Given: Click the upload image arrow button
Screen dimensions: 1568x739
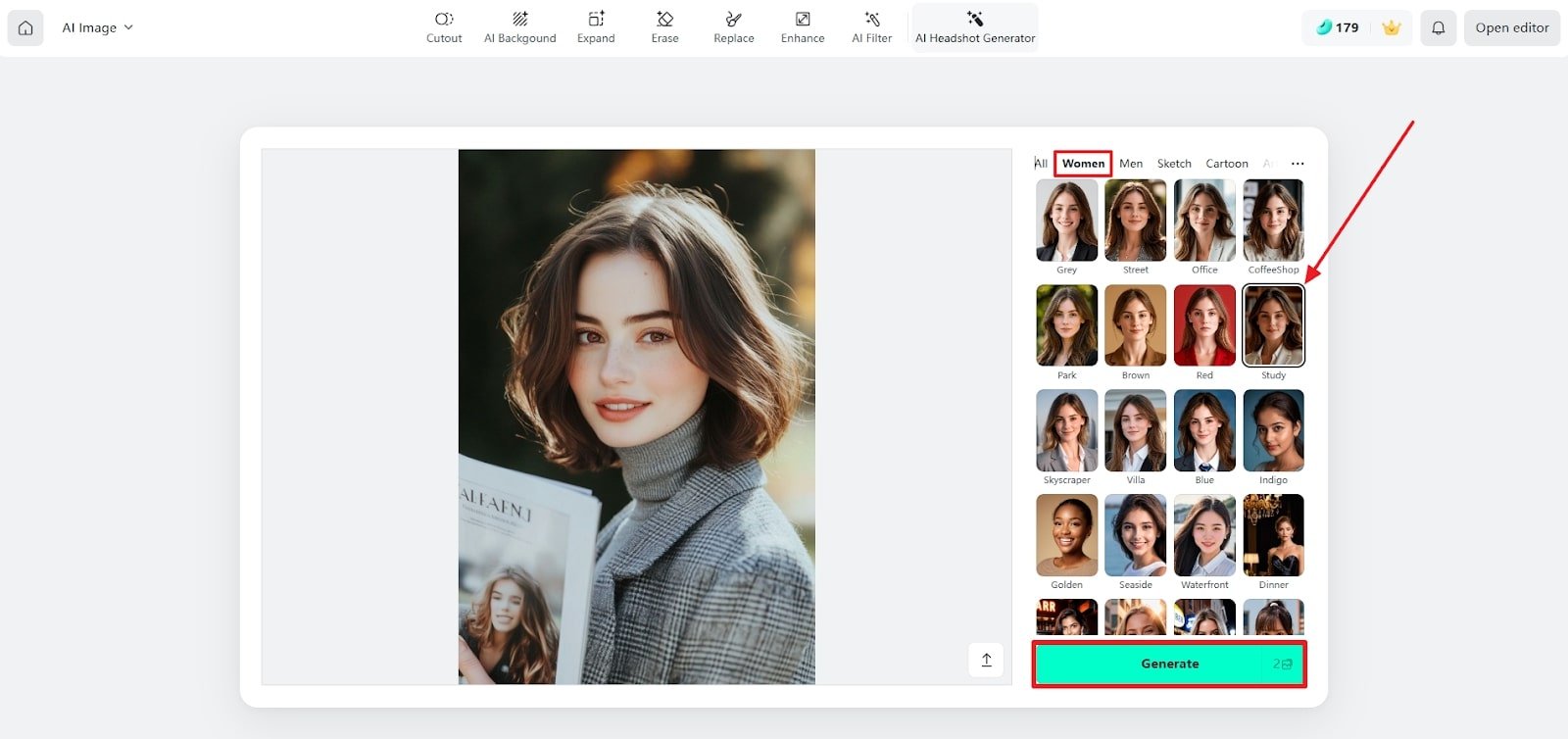Looking at the screenshot, I should [x=986, y=660].
